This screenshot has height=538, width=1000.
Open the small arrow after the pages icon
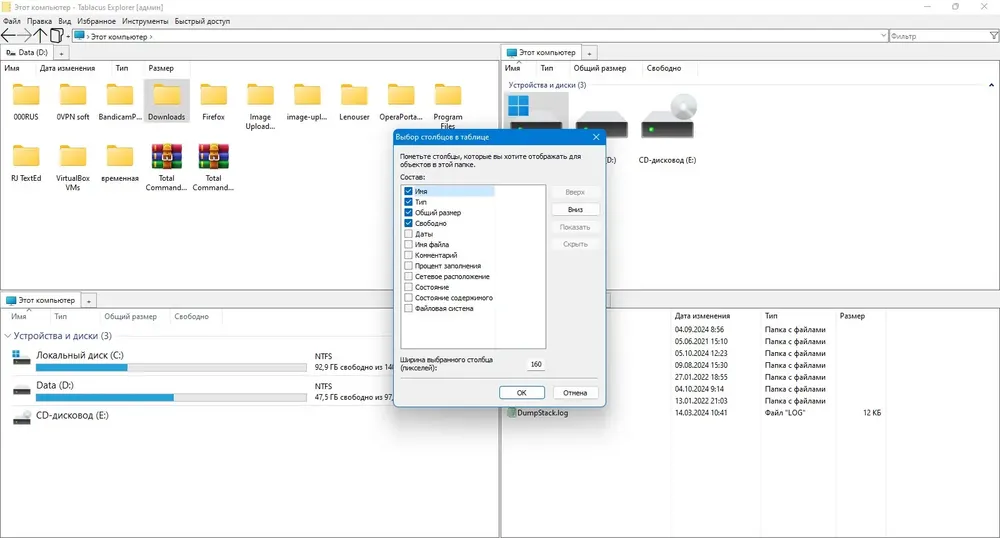68,36
